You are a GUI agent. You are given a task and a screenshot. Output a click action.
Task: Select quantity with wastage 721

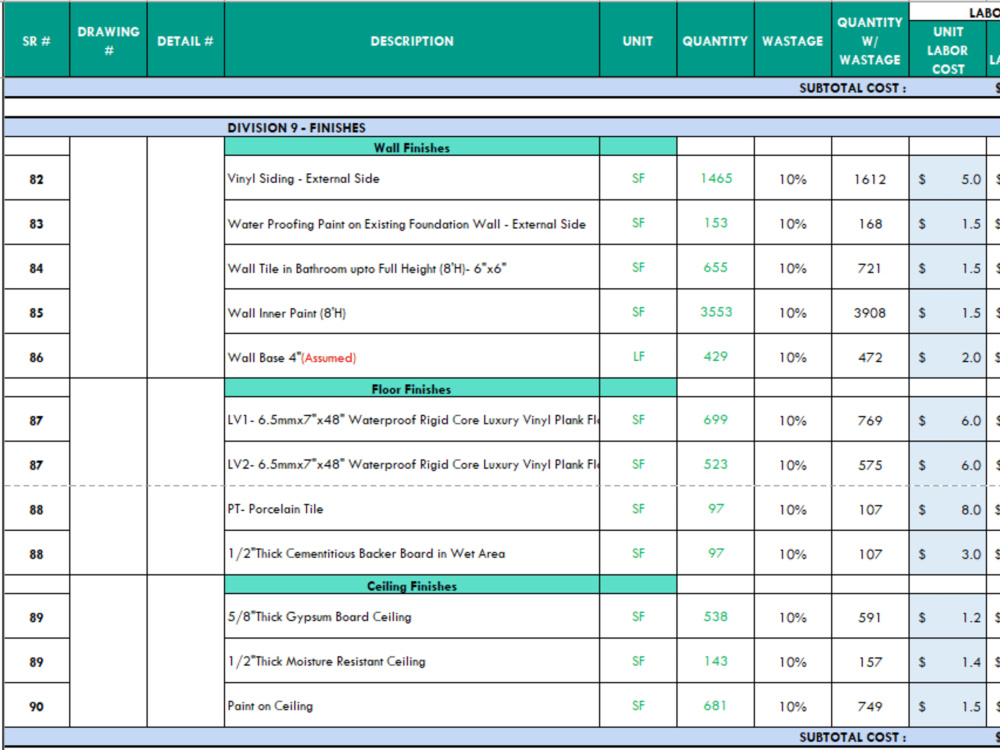pyautogui.click(x=870, y=268)
